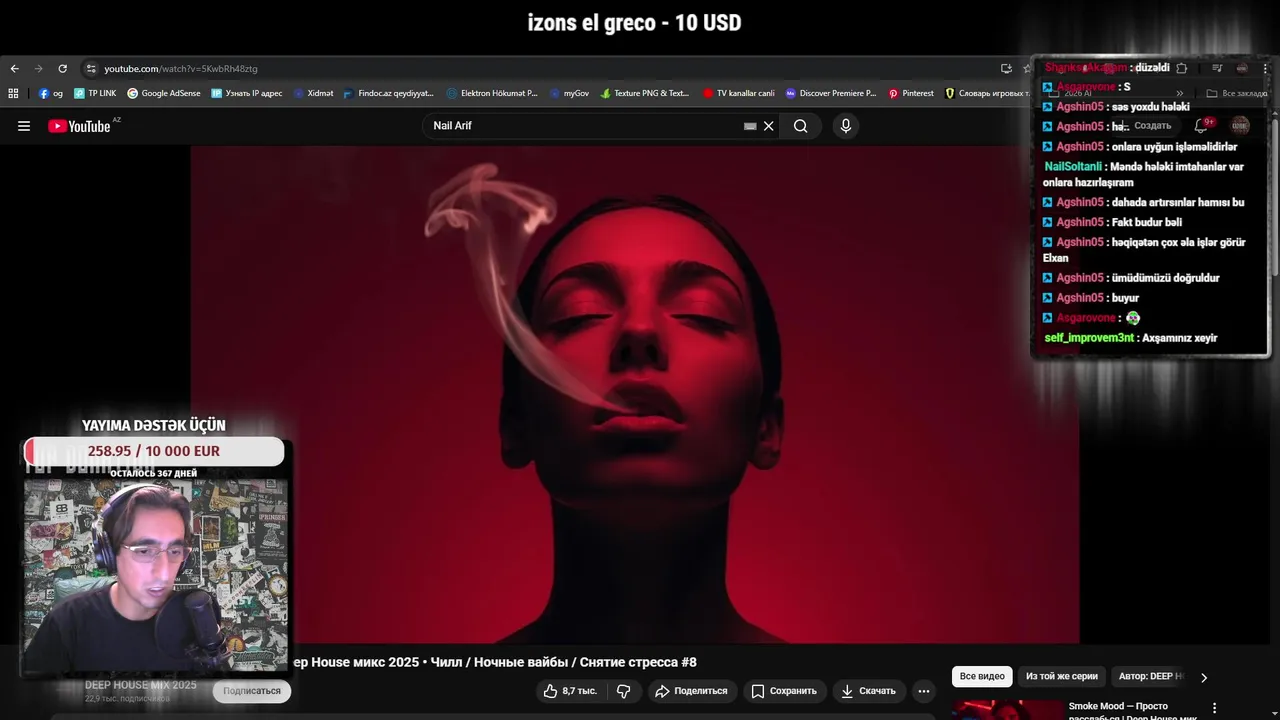This screenshot has width=1280, height=720.
Task: Open the YouTube hamburger guide menu
Action: click(24, 126)
